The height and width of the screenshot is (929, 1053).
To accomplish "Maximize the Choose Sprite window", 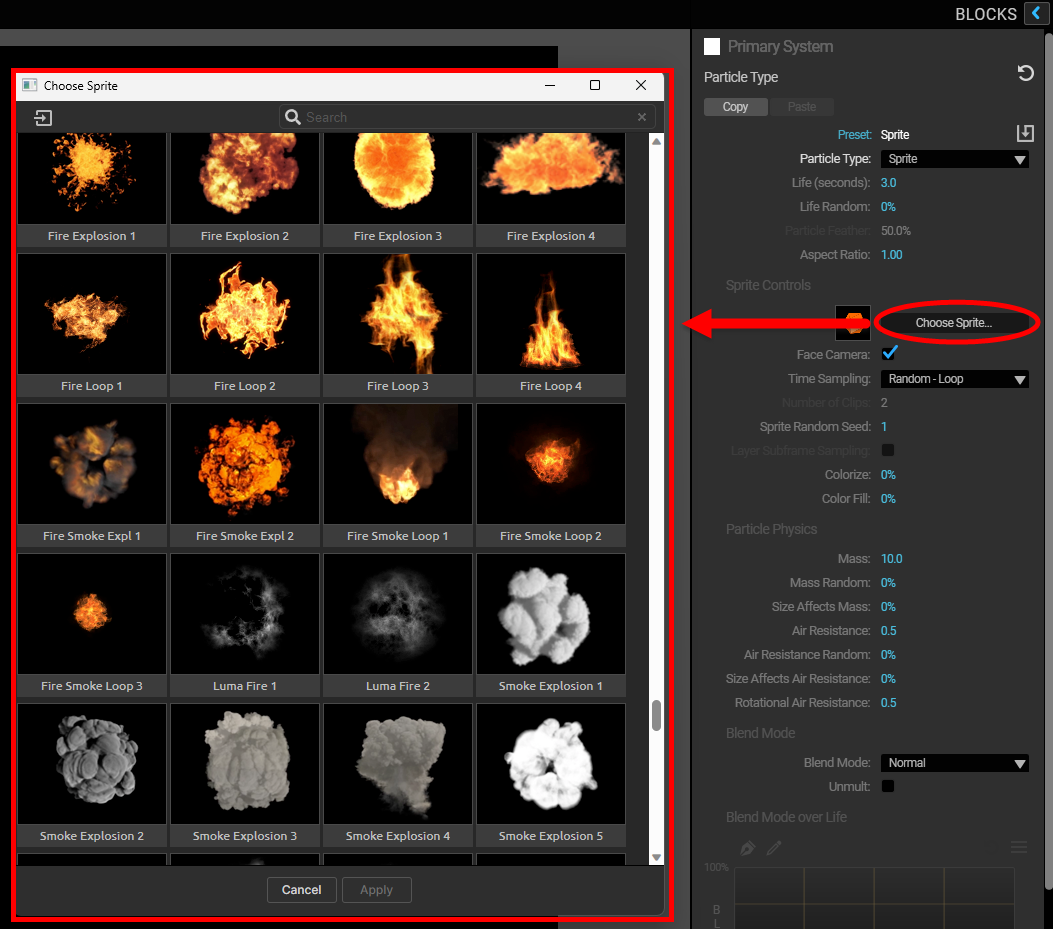I will click(x=594, y=85).
